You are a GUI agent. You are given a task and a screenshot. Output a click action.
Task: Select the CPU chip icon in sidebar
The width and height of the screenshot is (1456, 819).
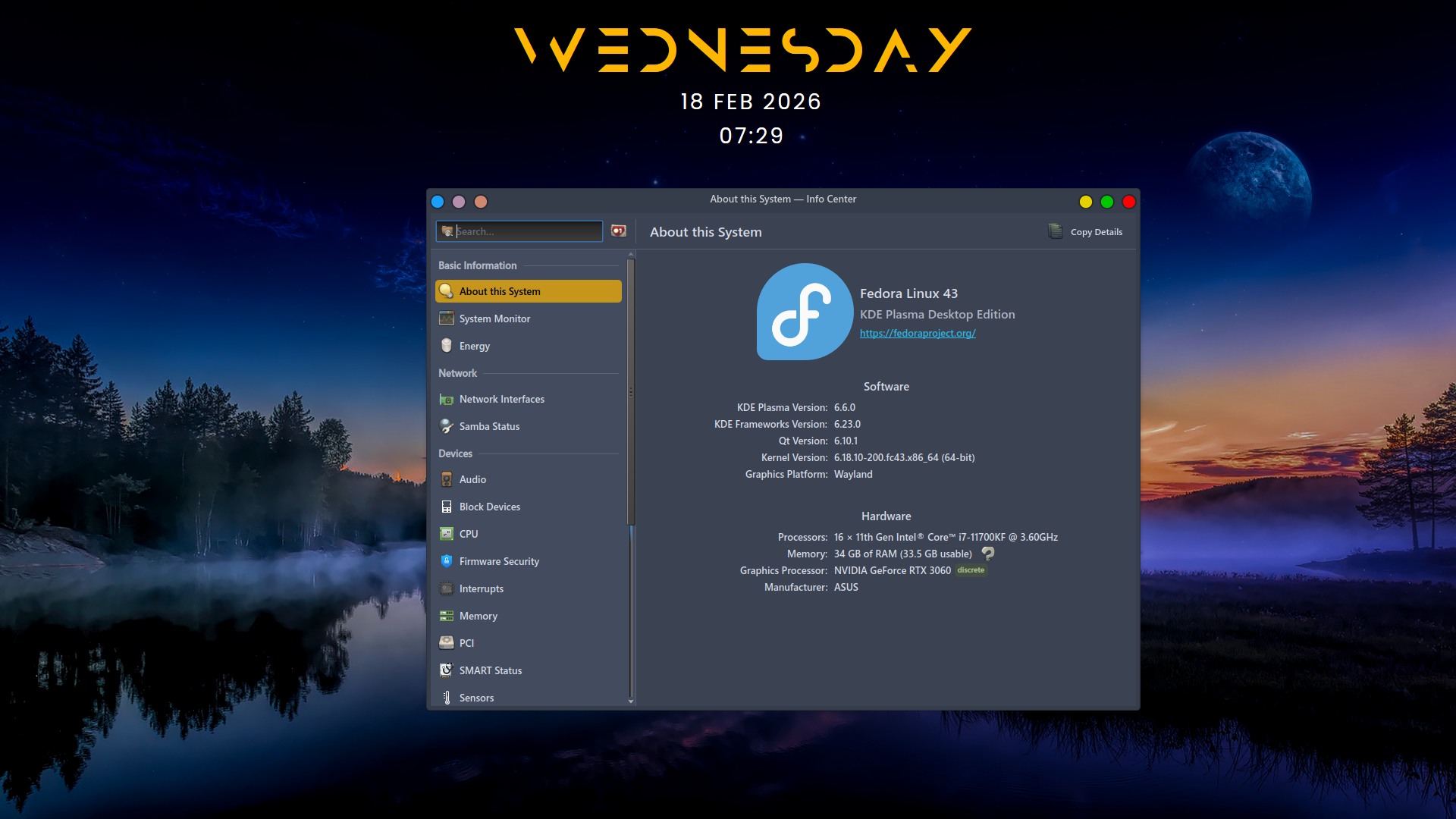click(x=447, y=534)
